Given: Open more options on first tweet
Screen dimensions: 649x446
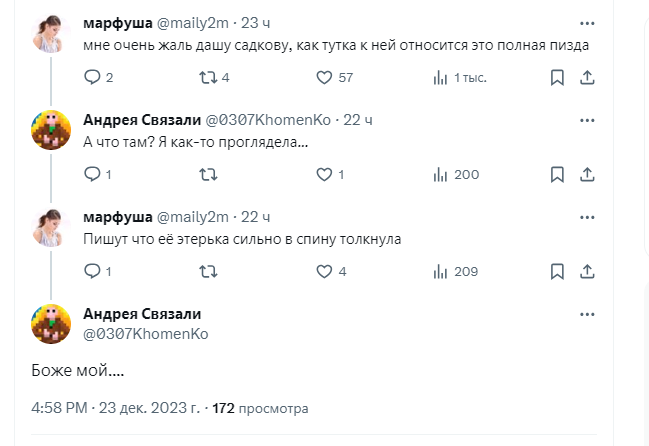Looking at the screenshot, I should [x=587, y=22].
